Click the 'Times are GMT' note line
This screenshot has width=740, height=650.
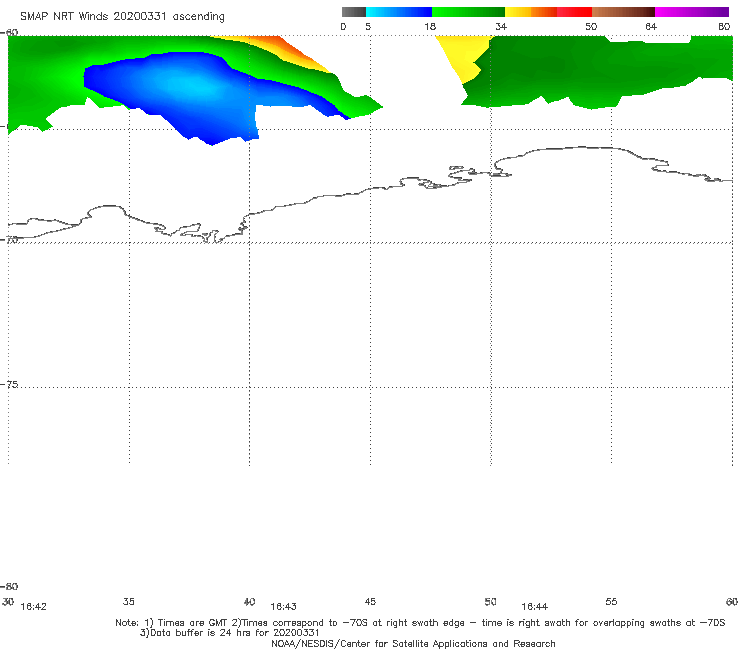point(420,623)
